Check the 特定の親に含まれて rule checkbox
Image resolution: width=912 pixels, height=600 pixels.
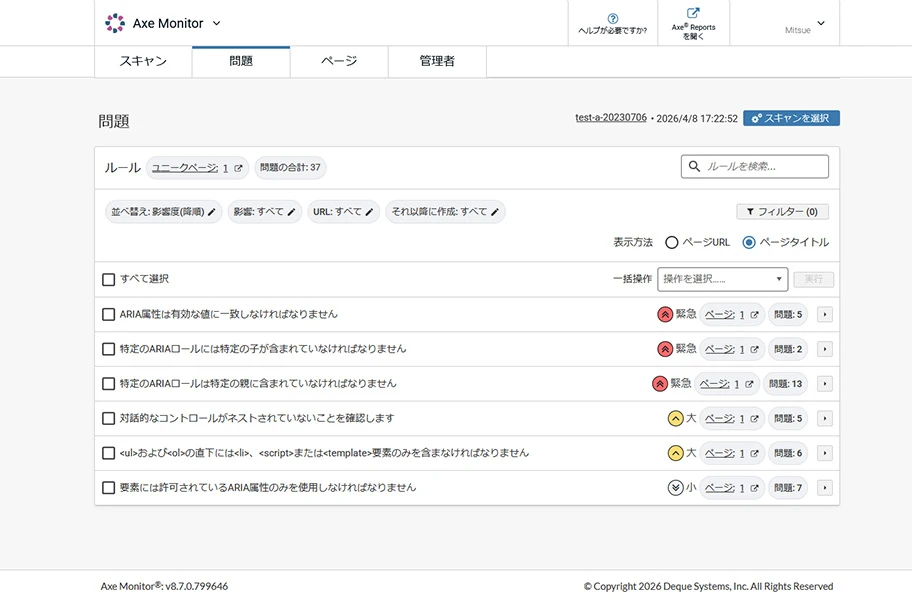(108, 384)
